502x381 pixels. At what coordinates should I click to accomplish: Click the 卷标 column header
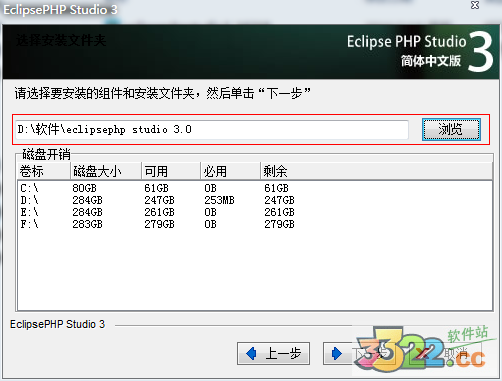point(44,171)
